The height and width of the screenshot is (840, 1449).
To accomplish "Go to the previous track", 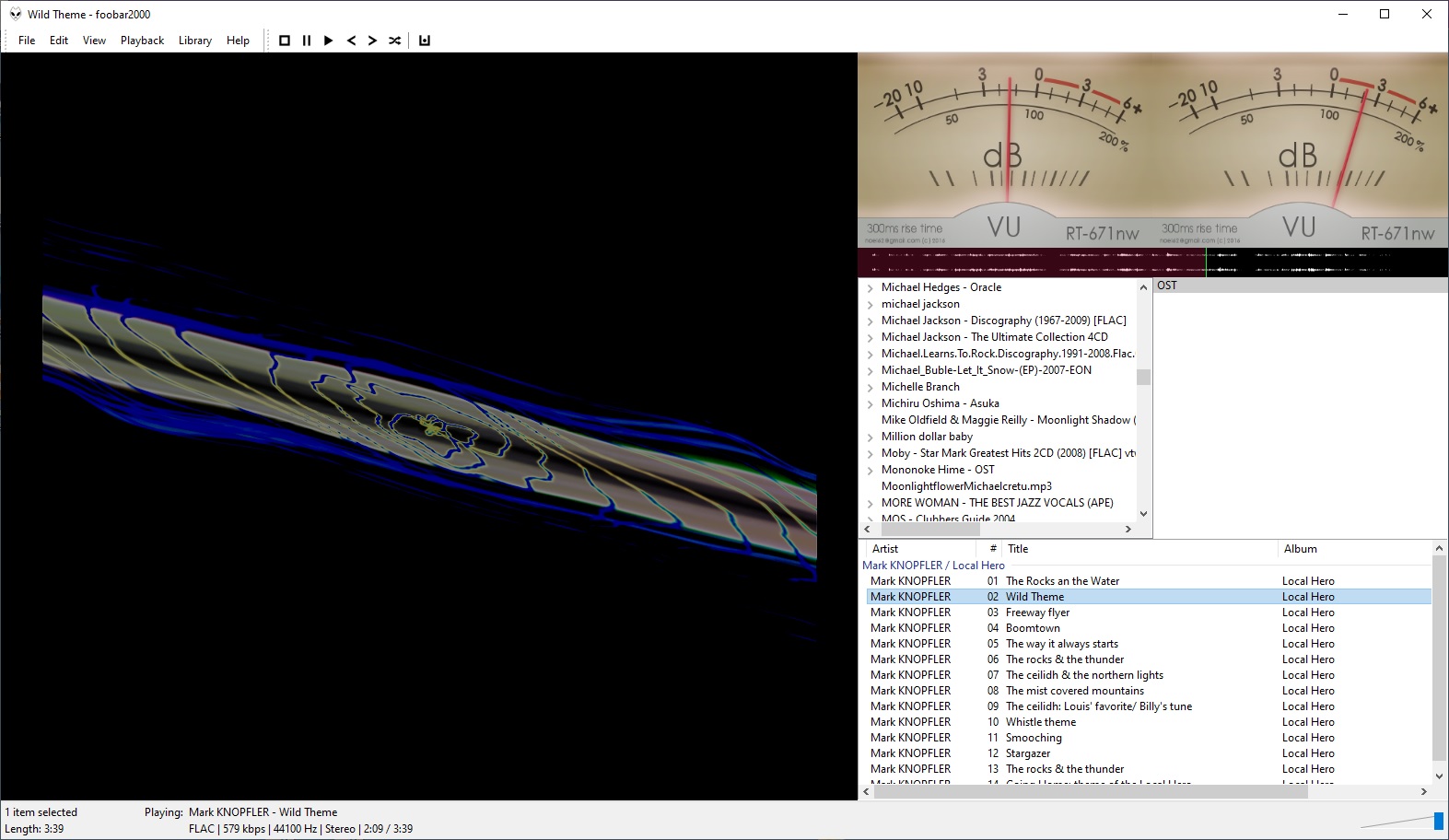I will pos(351,41).
